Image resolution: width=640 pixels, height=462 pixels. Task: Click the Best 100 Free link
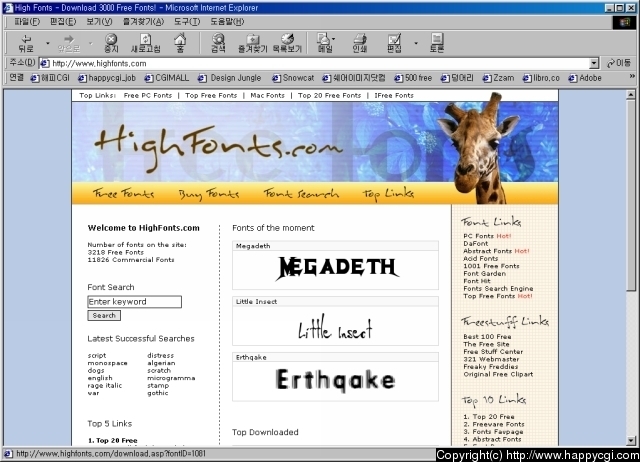(487, 337)
